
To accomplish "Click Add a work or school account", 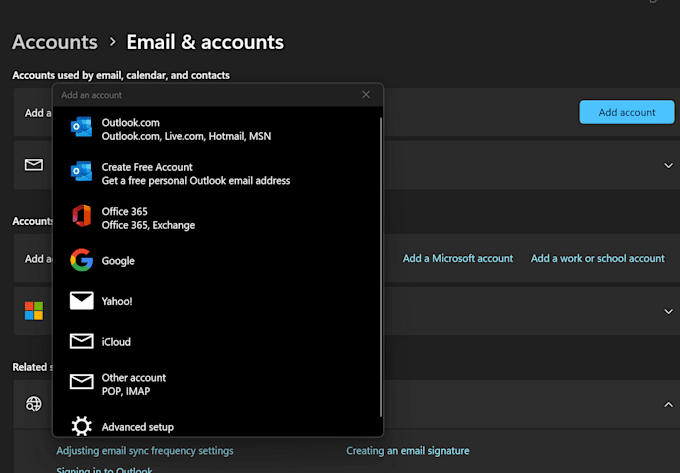I will tap(598, 258).
